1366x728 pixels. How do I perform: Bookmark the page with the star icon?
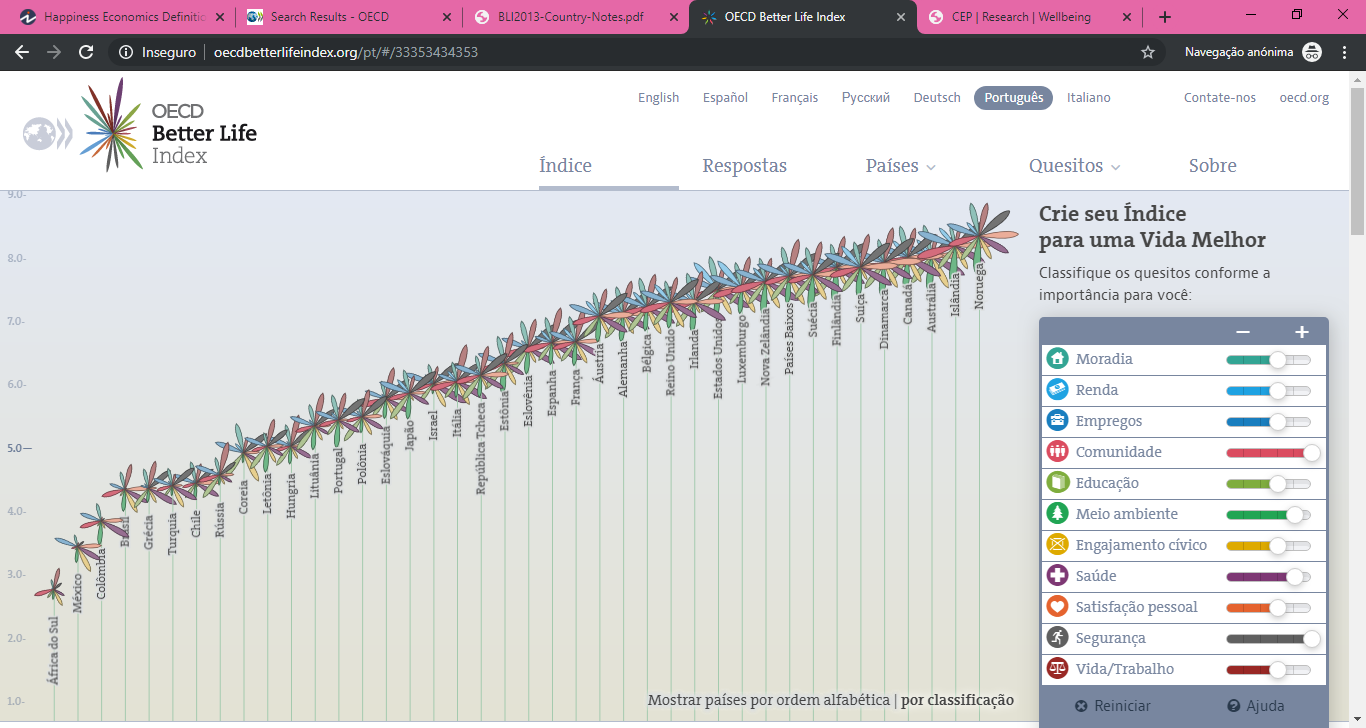(1148, 52)
